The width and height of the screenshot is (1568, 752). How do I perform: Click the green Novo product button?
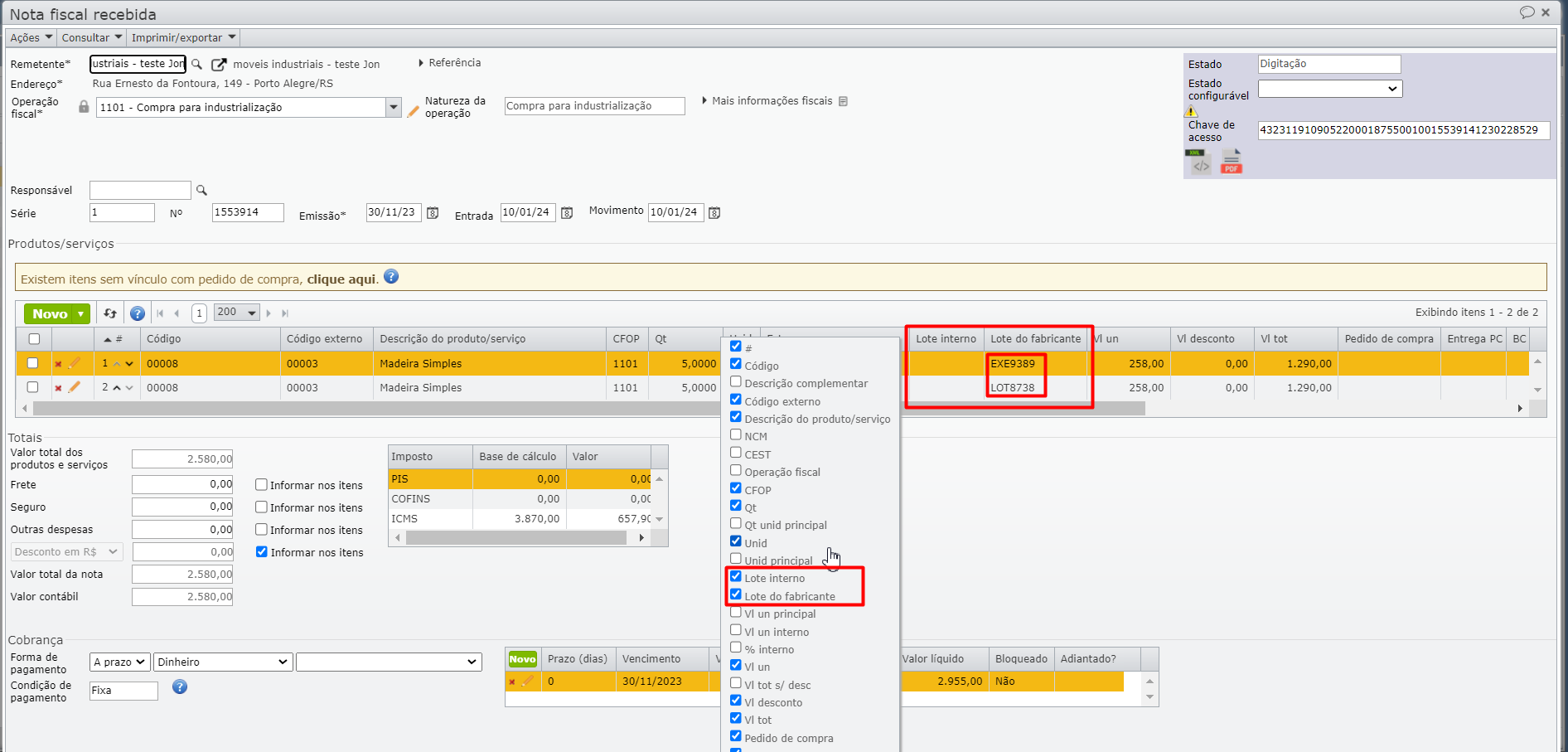coord(50,314)
